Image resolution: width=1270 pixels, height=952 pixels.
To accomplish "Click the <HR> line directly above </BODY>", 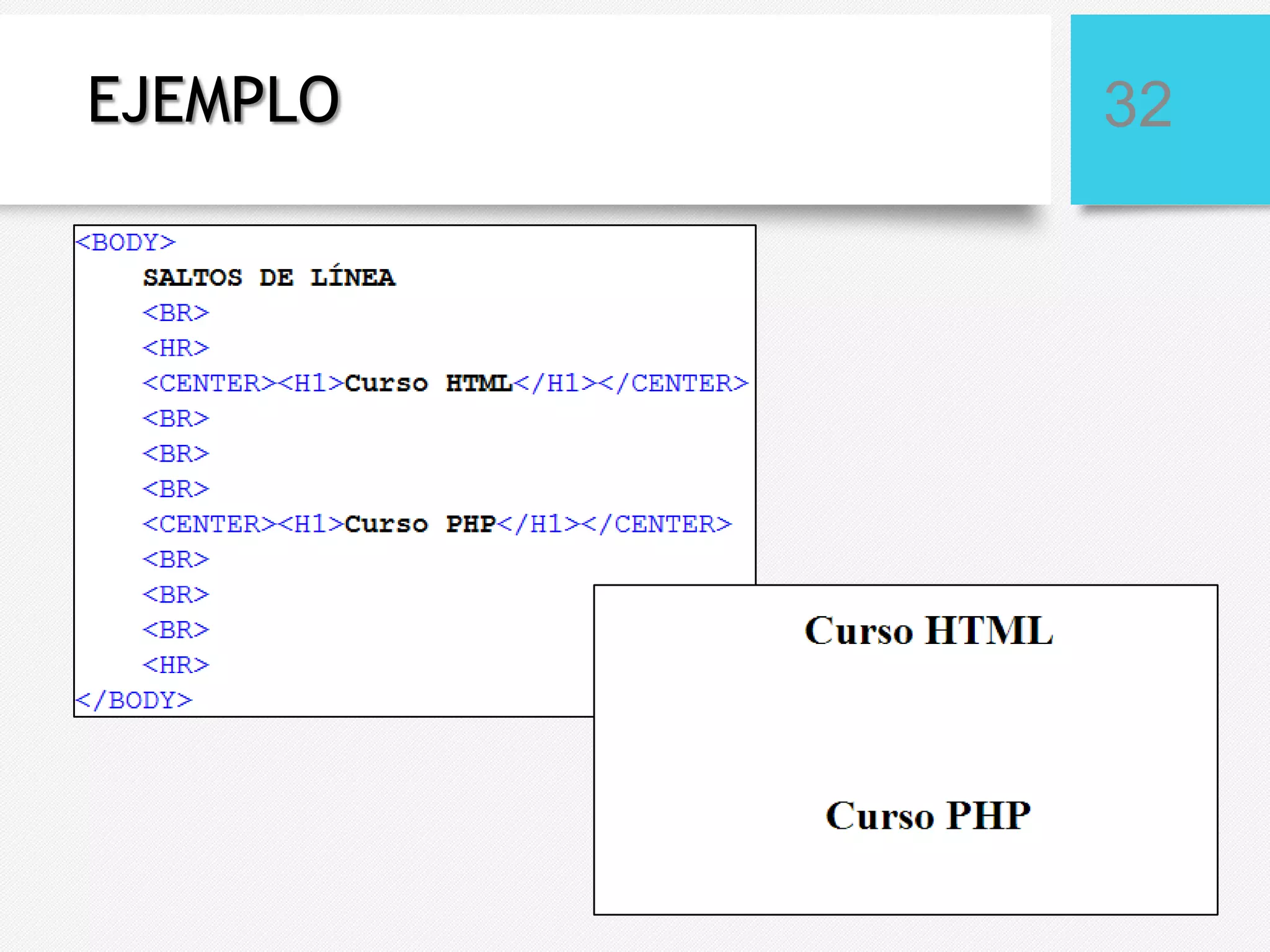I will [x=176, y=665].
